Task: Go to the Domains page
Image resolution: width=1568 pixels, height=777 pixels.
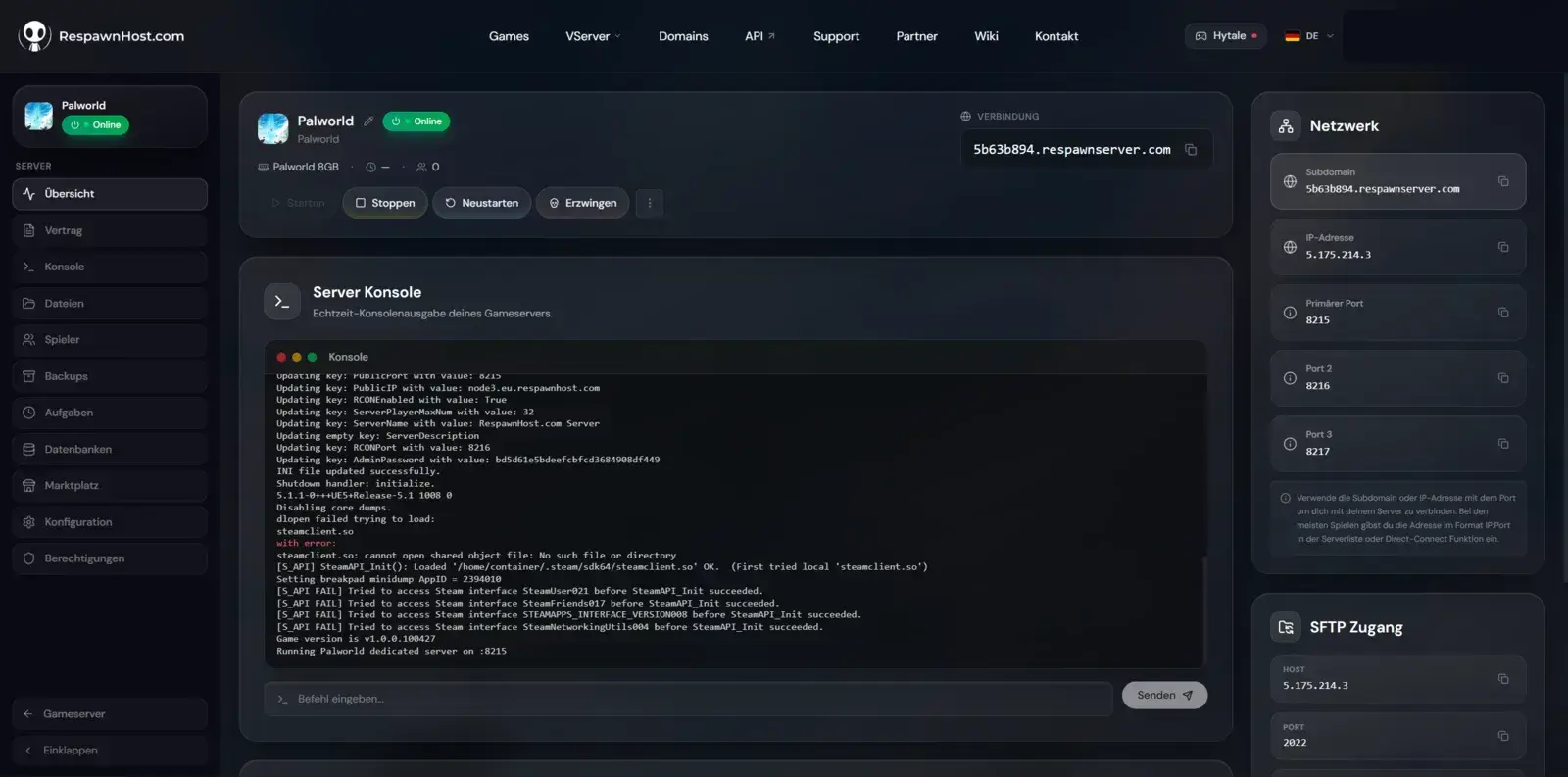Action: pos(683,36)
